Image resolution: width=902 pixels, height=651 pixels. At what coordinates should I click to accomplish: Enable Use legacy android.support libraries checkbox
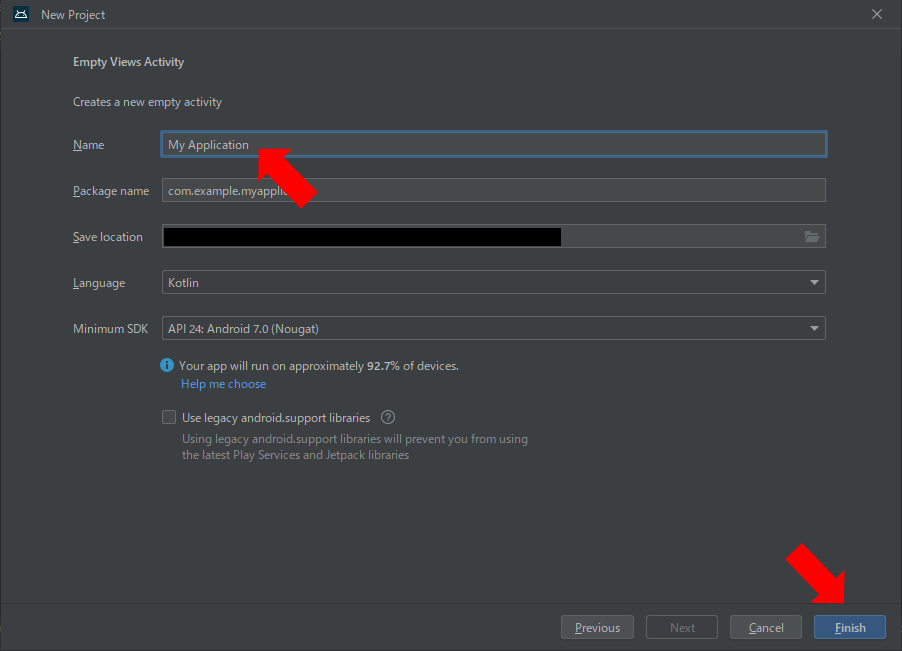tap(169, 417)
